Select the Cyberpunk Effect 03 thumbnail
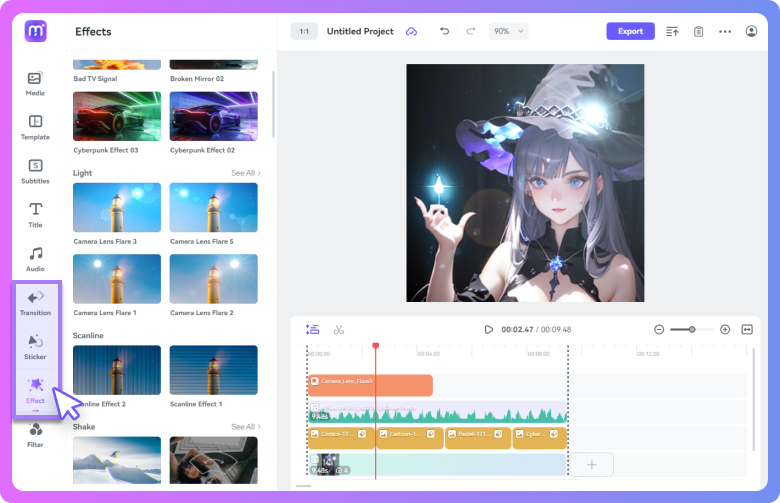780x503 pixels. [x=117, y=115]
